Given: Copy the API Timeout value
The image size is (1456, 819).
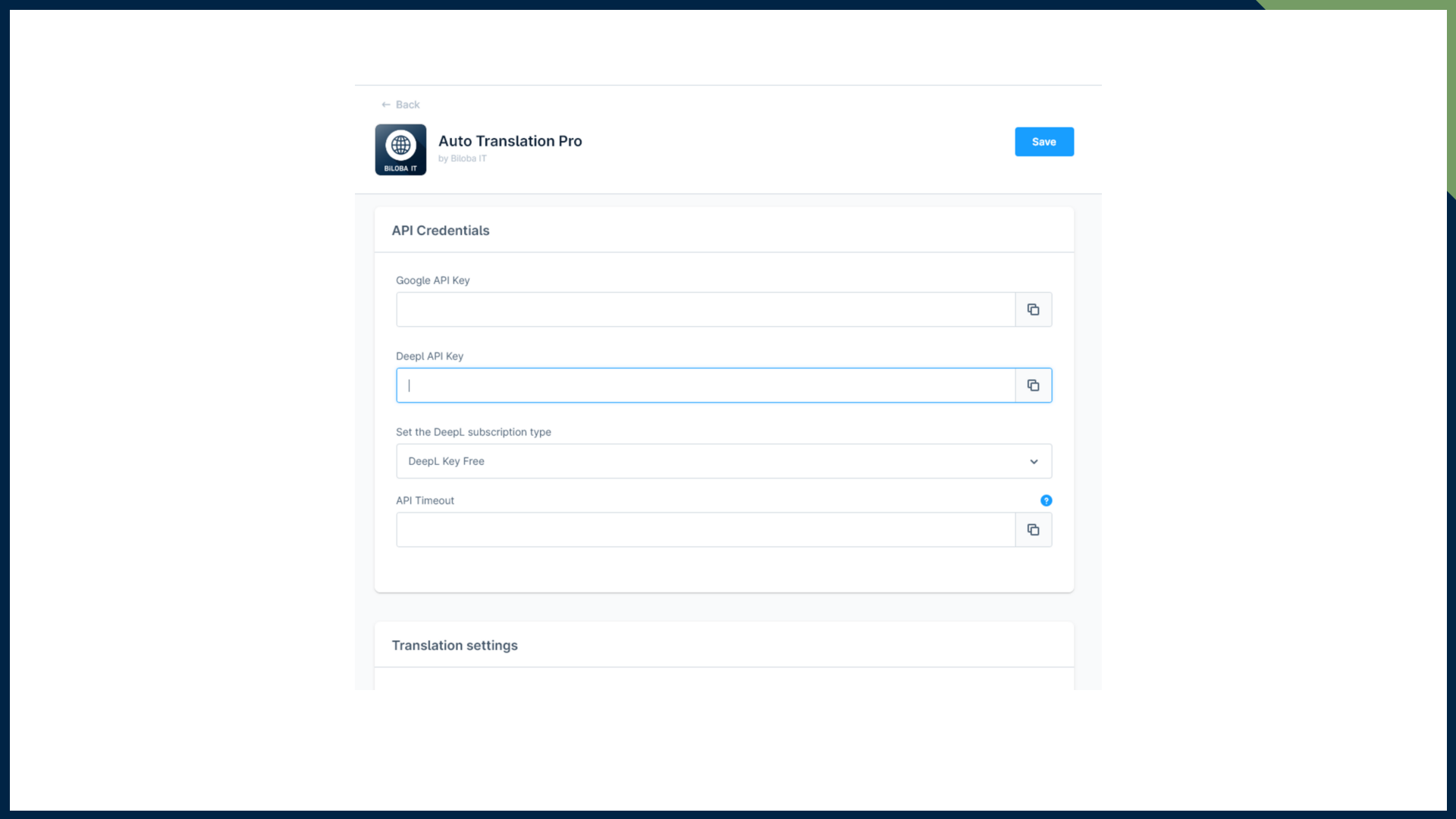Looking at the screenshot, I should pos(1033,529).
